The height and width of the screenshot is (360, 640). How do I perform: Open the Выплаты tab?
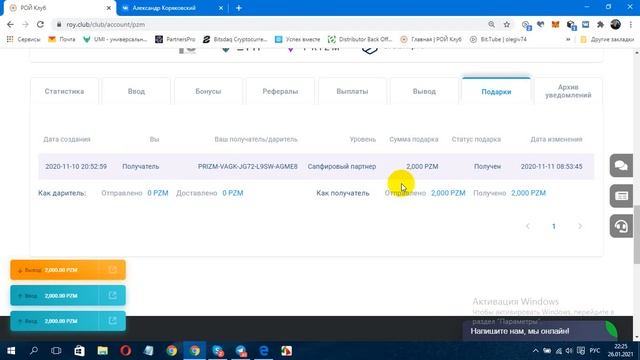tap(352, 91)
